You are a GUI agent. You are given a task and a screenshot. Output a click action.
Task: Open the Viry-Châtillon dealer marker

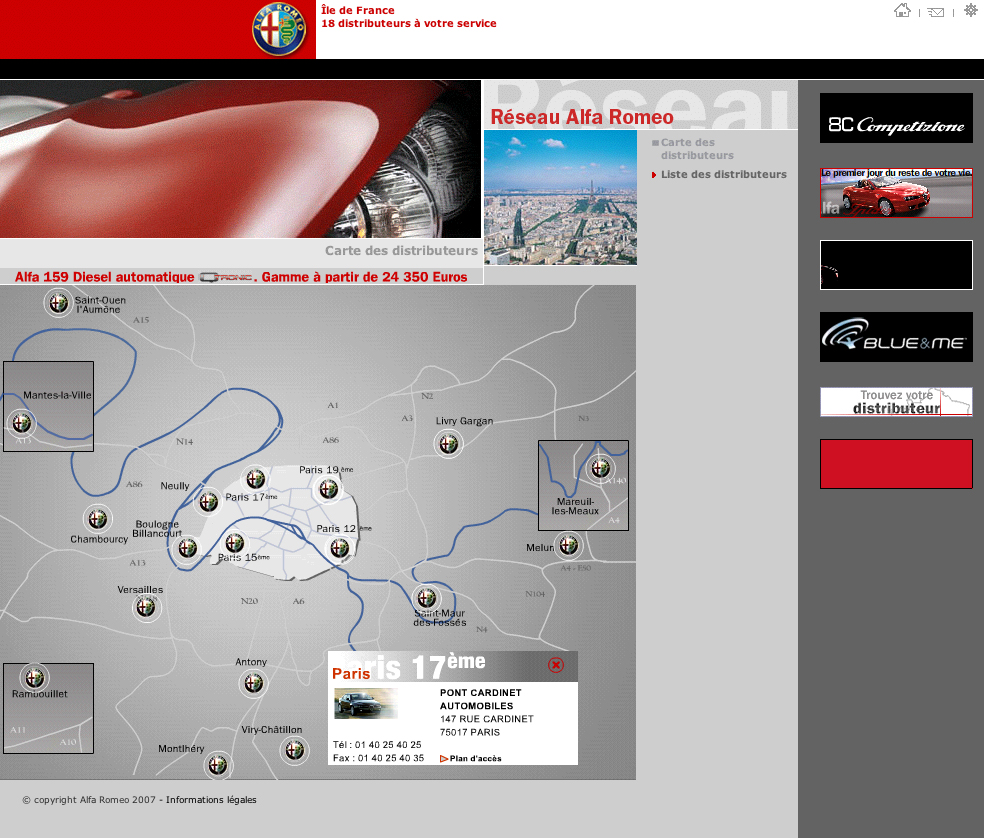(294, 749)
